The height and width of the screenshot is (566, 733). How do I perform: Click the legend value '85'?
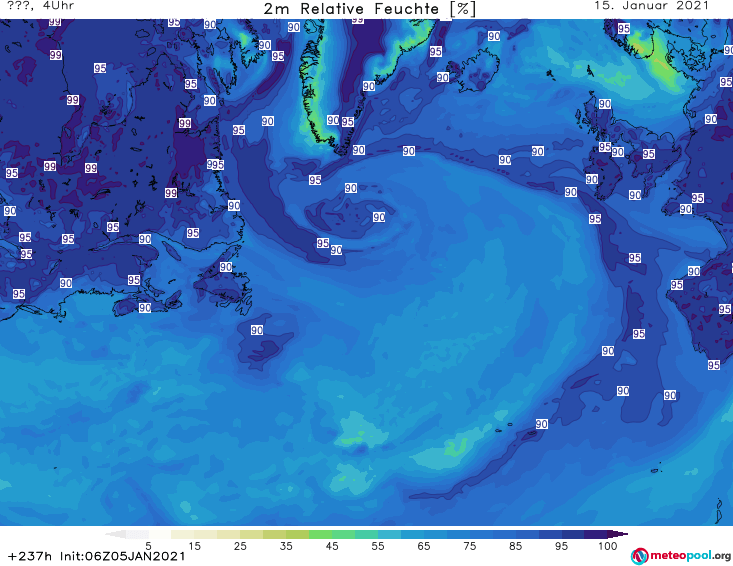click(515, 545)
